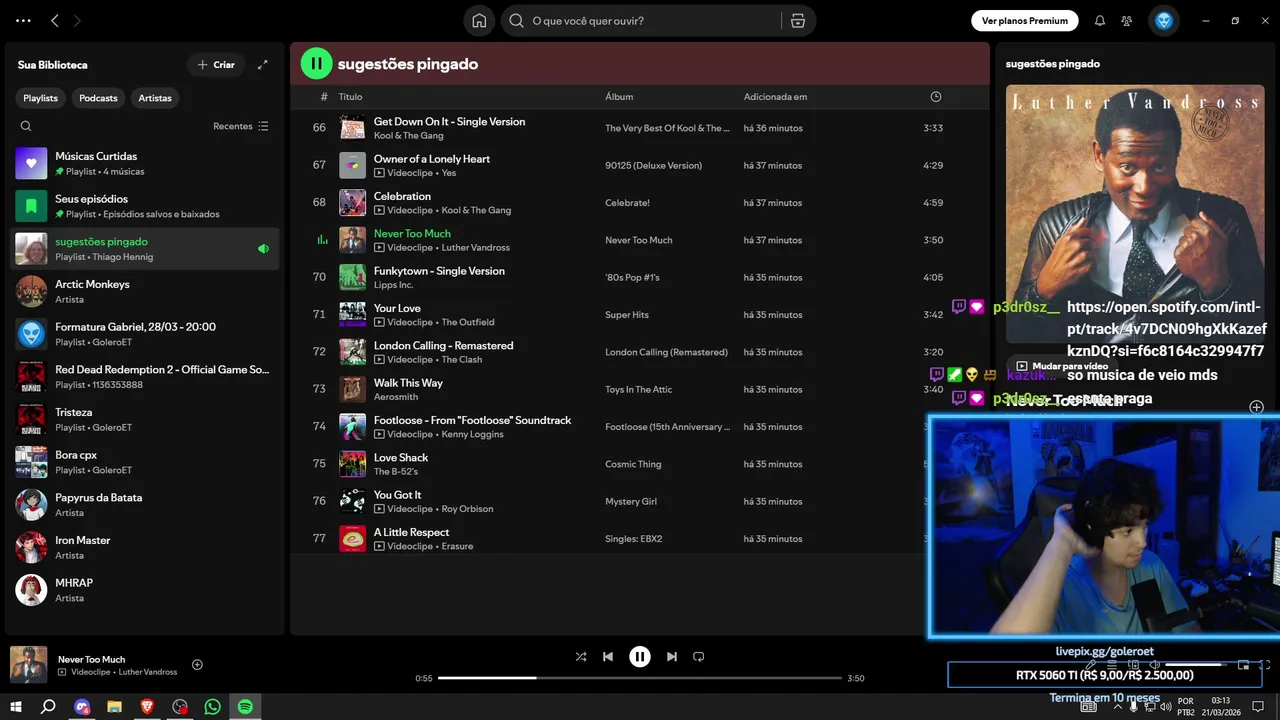1280x720 pixels.
Task: Expand Sua Biblioteca to full view
Action: coord(263,65)
